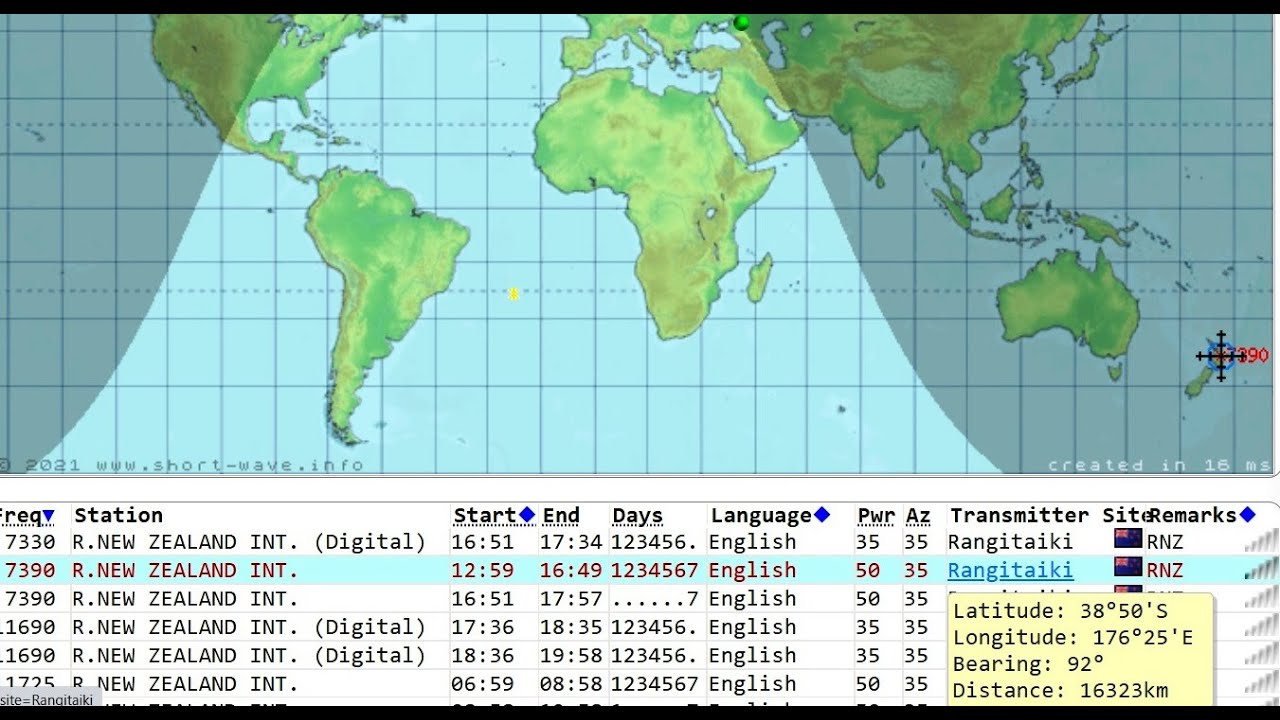Sort table by the Pwr column header
The height and width of the screenshot is (720, 1280).
(x=876, y=515)
